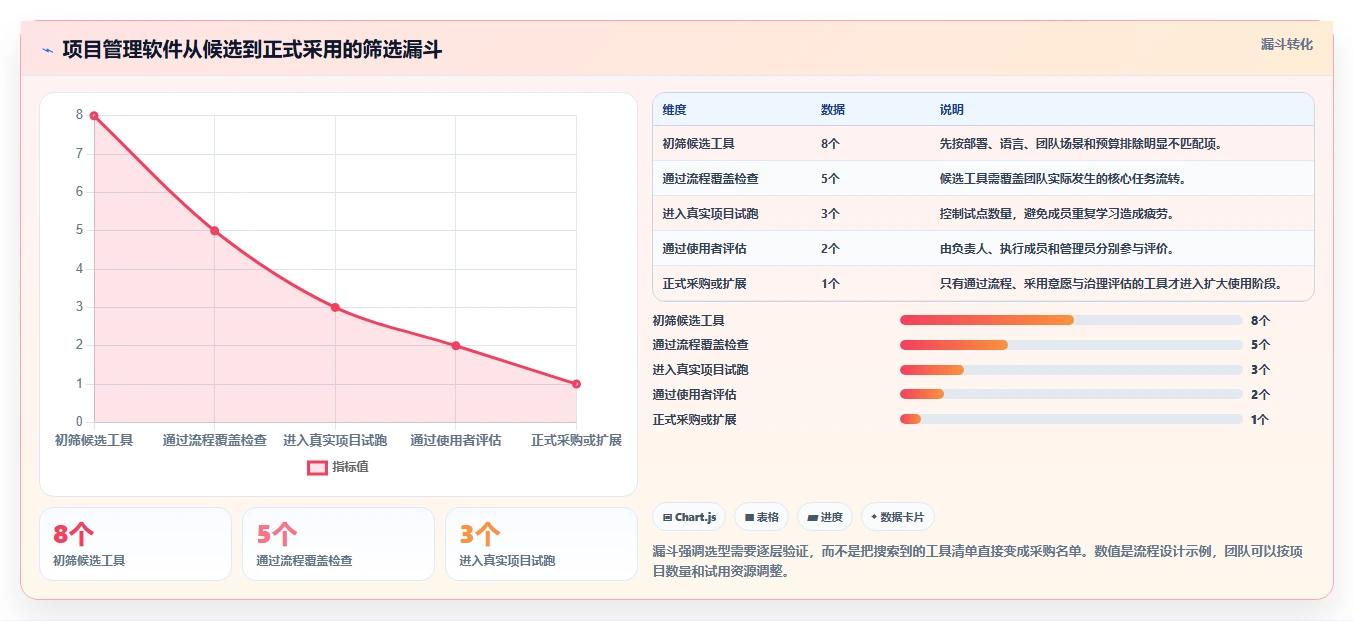Click x-axis label 通过使用者评估

point(456,440)
